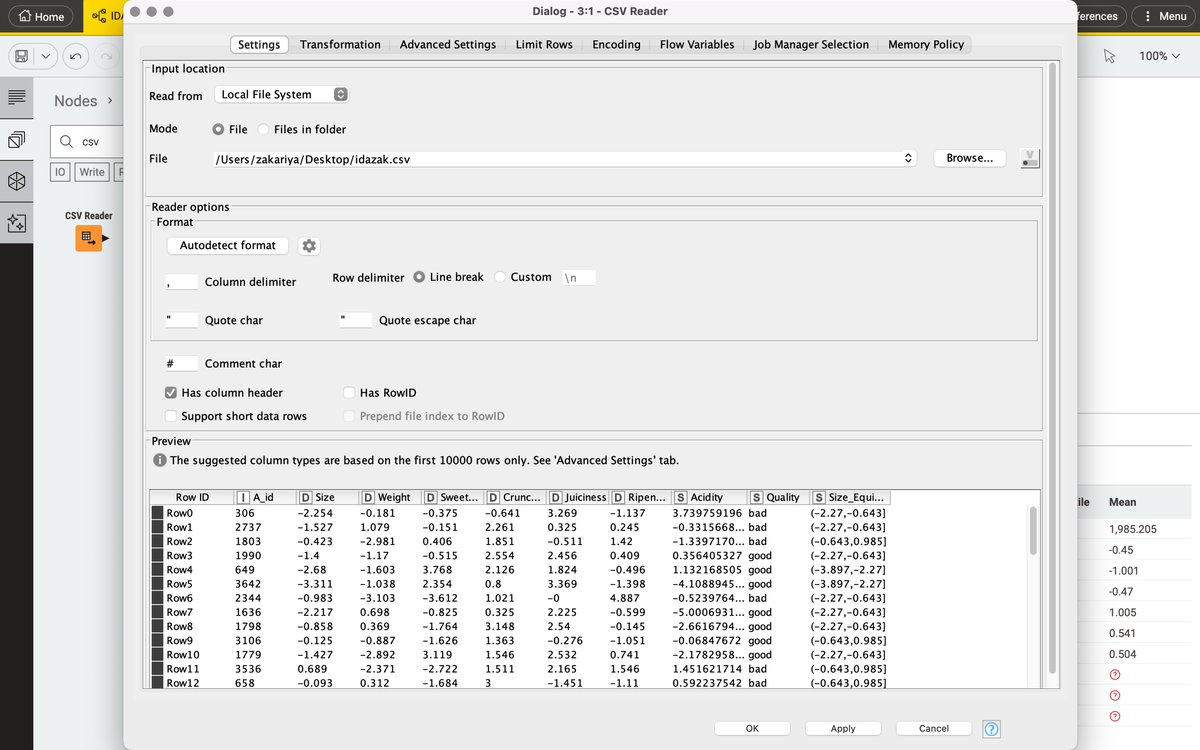Click the flow variable icon beside Browse
The width and height of the screenshot is (1200, 750).
click(x=1029, y=158)
